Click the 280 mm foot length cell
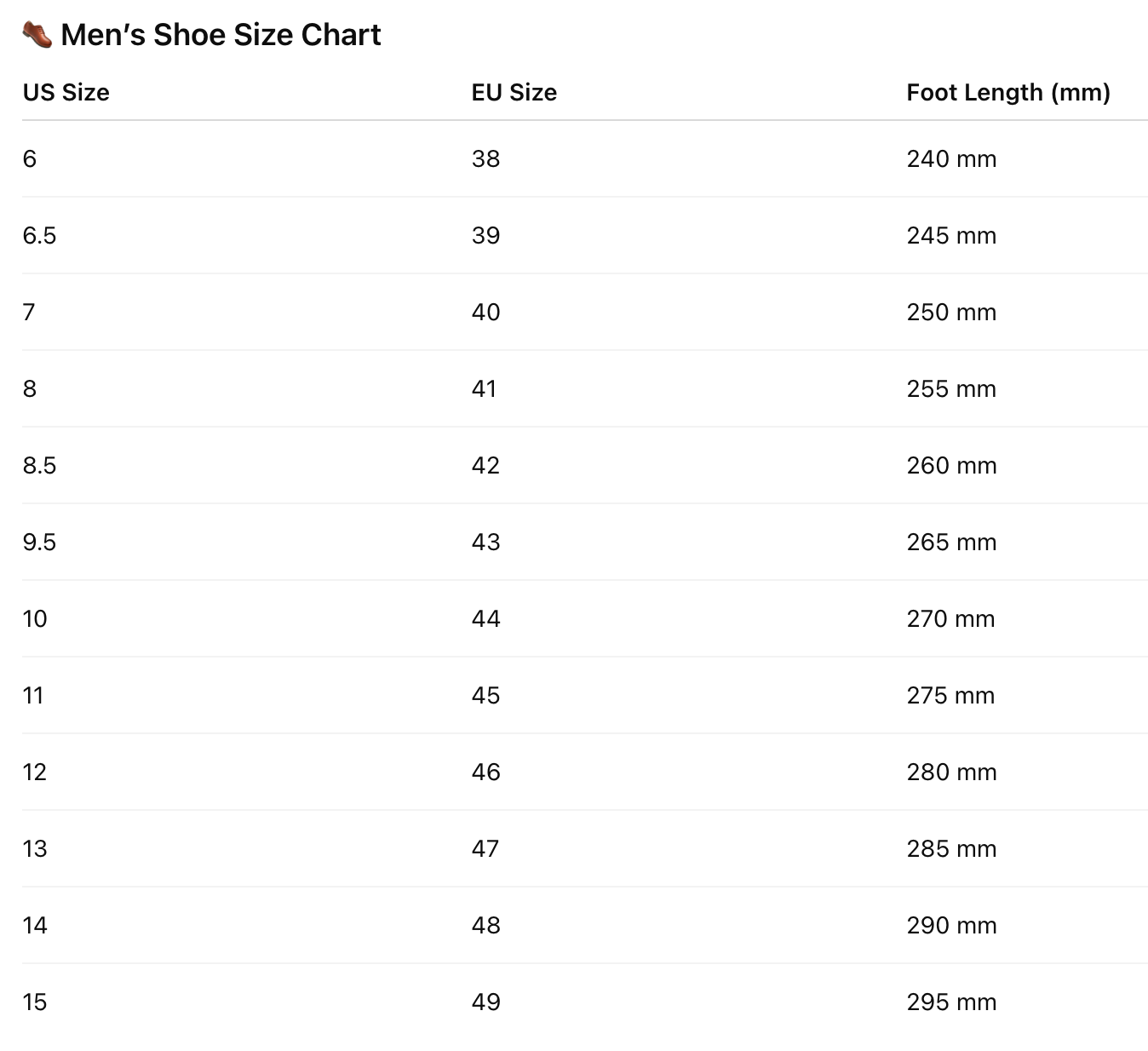The height and width of the screenshot is (1051, 1148). click(x=951, y=772)
